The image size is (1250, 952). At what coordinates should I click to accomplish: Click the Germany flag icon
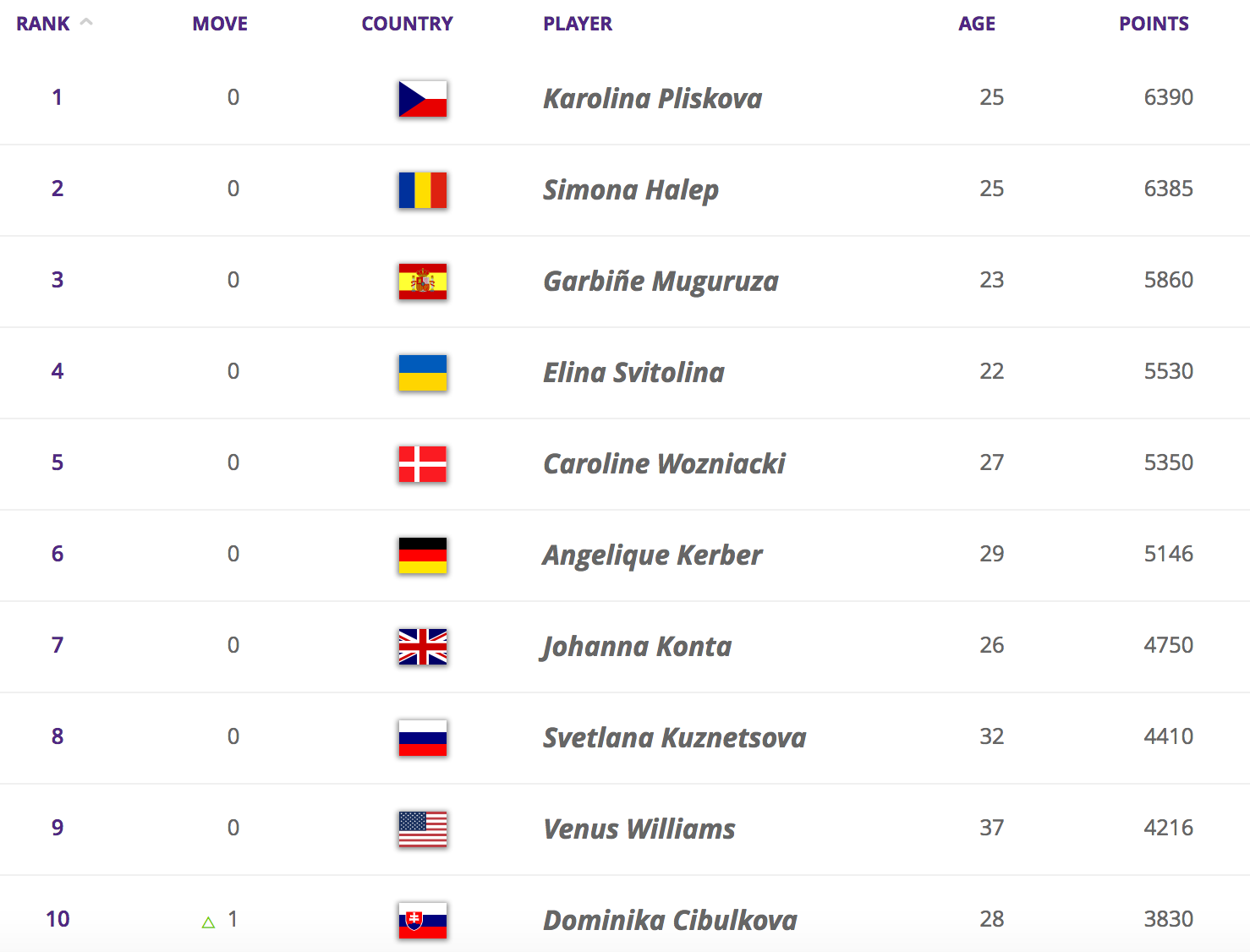pyautogui.click(x=423, y=555)
